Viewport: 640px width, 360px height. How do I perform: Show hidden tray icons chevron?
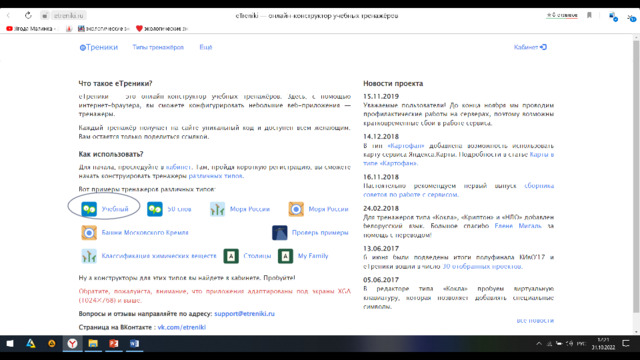539,344
